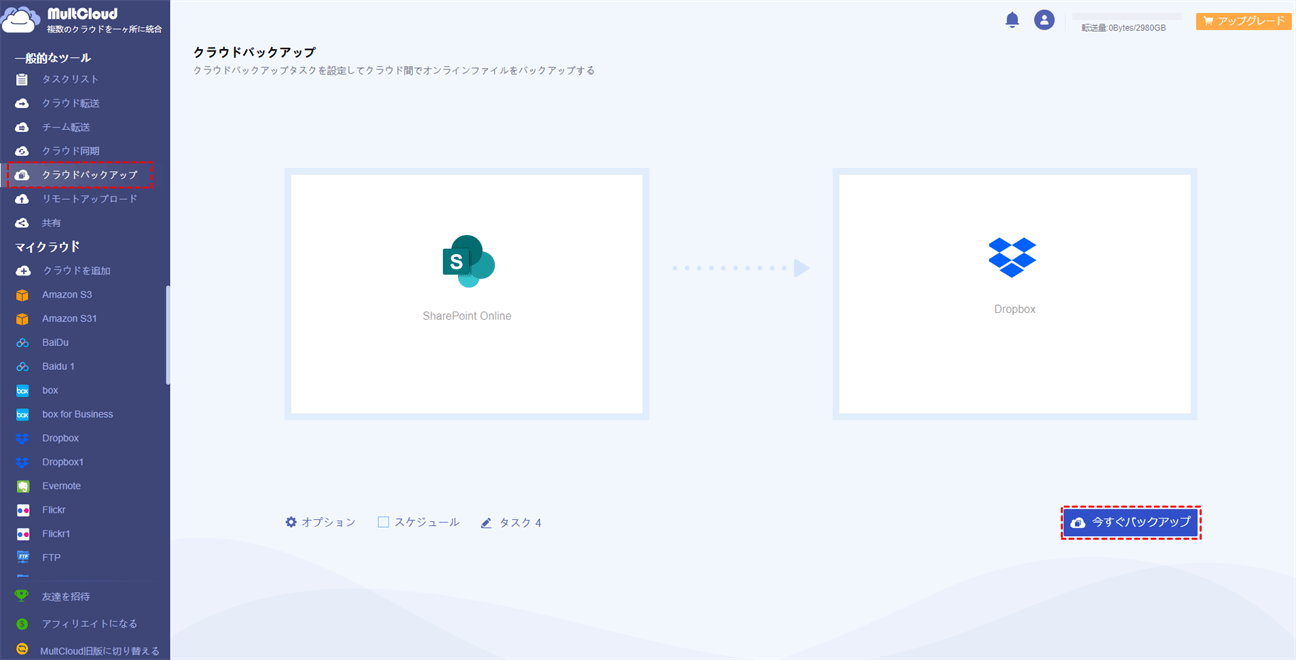This screenshot has width=1296, height=660.
Task: Open the user account avatar
Action: tap(1044, 20)
